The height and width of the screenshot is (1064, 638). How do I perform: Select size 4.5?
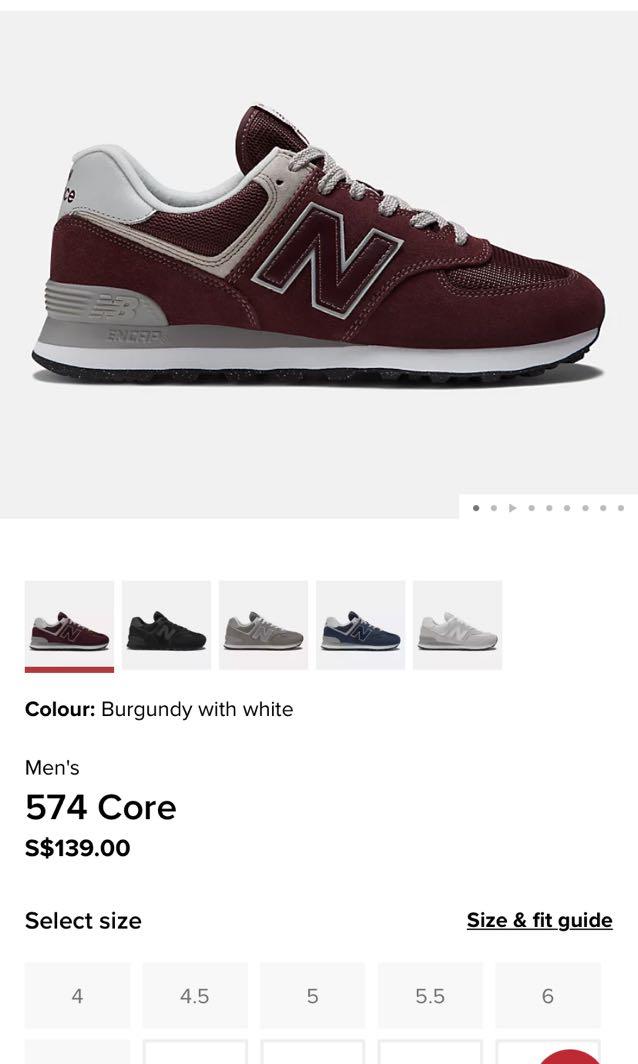tap(195, 995)
